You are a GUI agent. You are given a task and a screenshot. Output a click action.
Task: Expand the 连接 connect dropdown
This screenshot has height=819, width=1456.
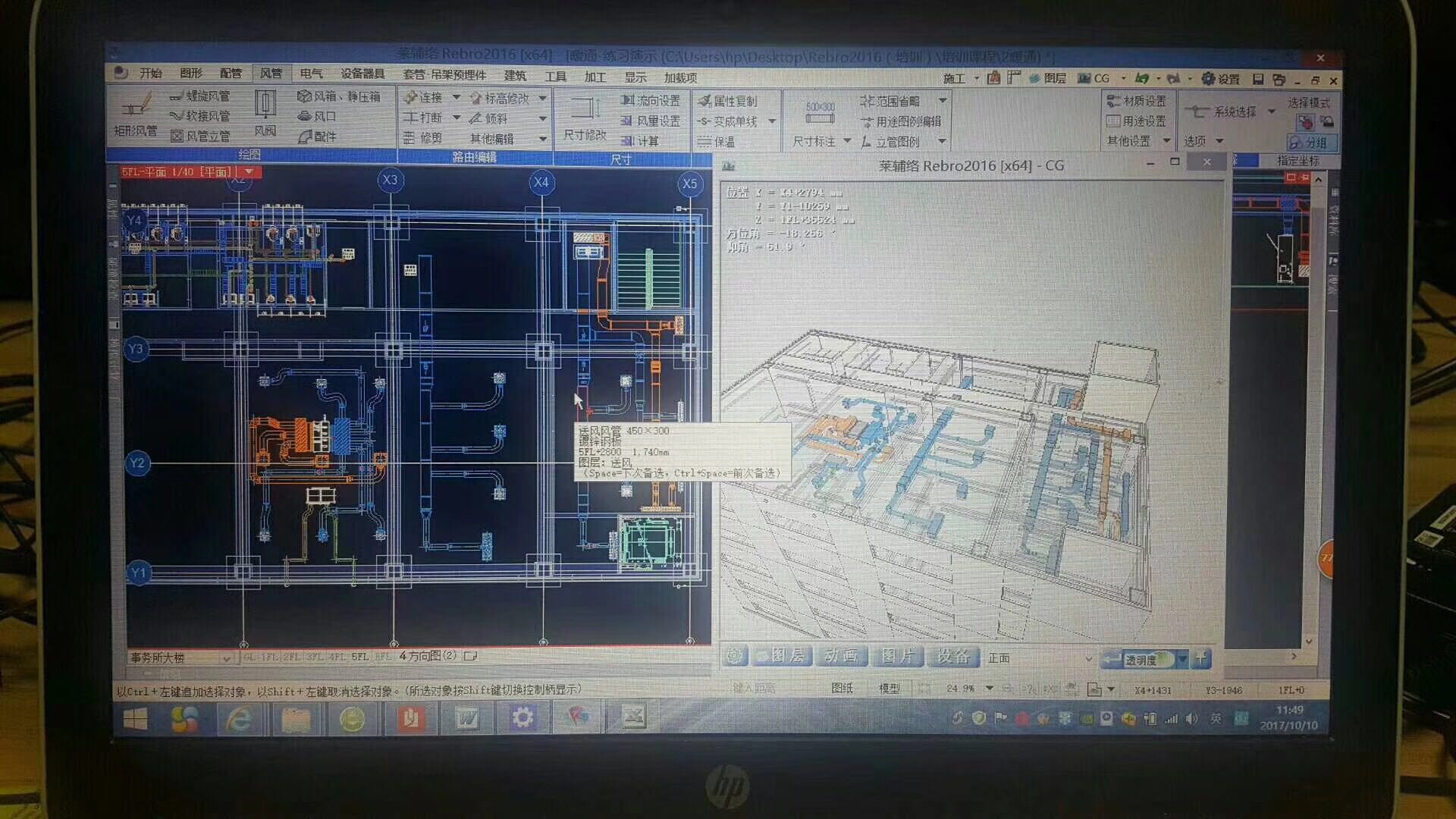tap(457, 97)
